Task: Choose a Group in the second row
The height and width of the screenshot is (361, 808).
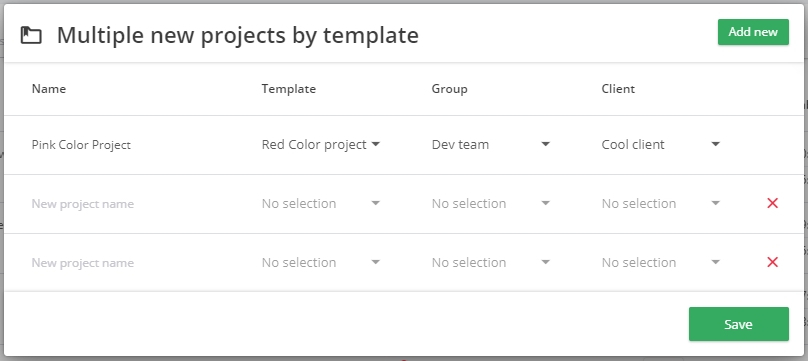Action: (x=491, y=203)
